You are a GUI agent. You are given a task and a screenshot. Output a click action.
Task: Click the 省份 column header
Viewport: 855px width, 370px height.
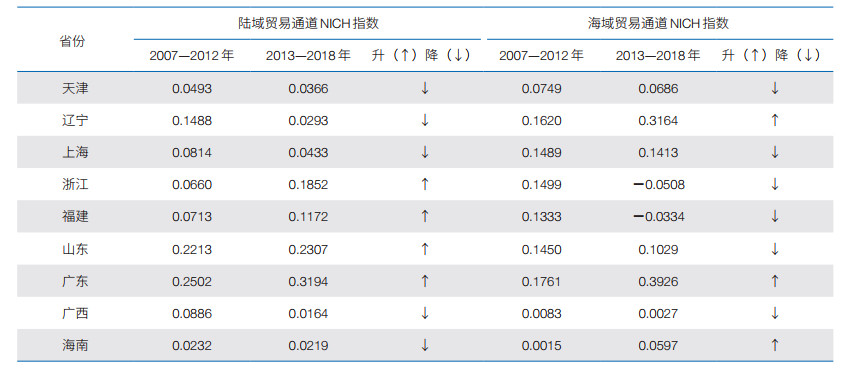(73, 41)
